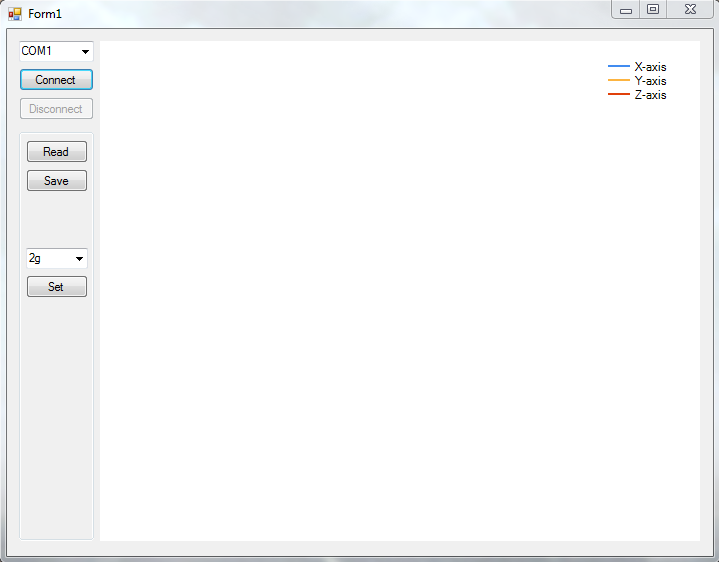Screen dimensions: 719x562
Task: Select the Z-axis legend label
Action: pyautogui.click(x=650, y=95)
